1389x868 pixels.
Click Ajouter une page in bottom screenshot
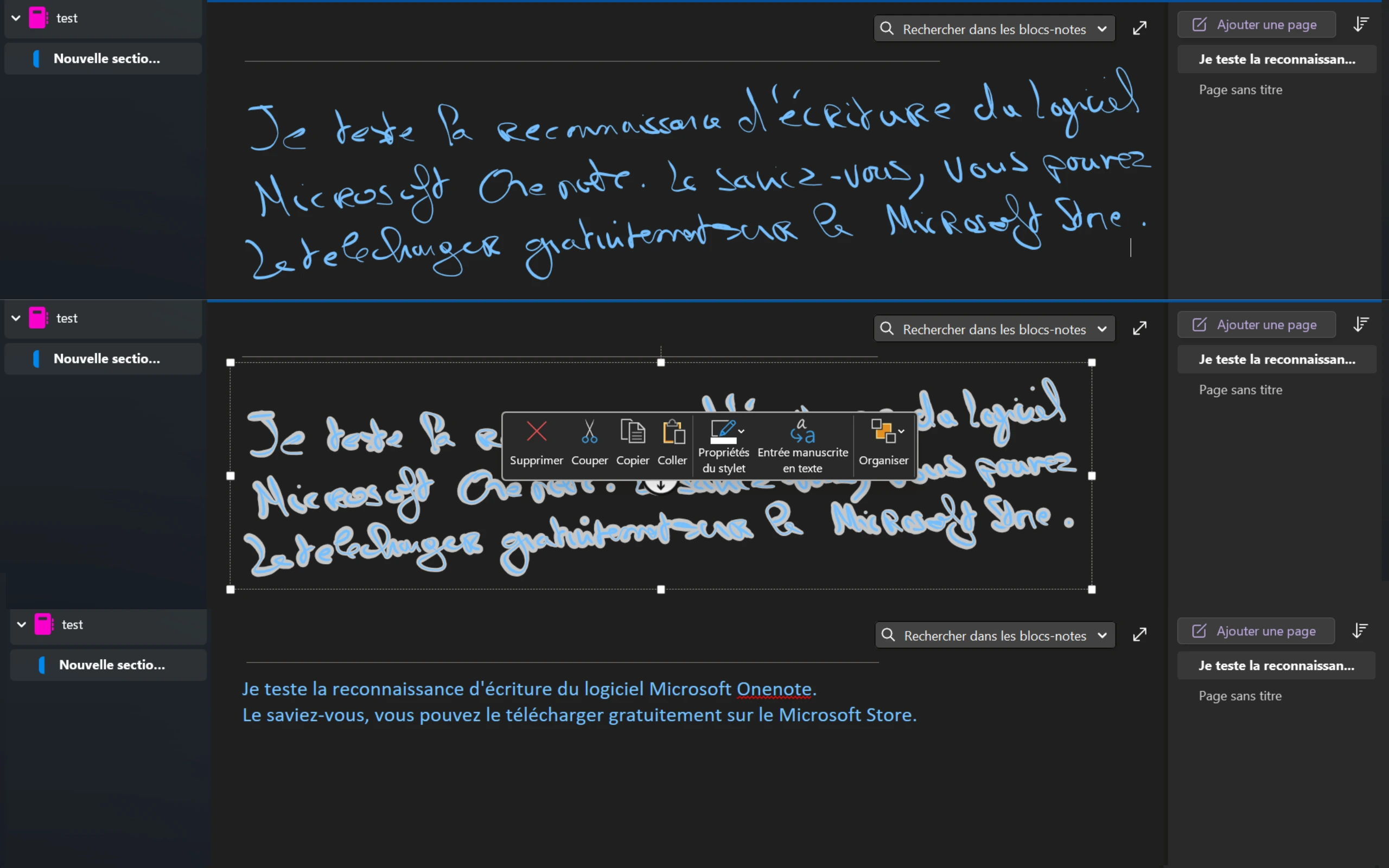click(x=1256, y=631)
